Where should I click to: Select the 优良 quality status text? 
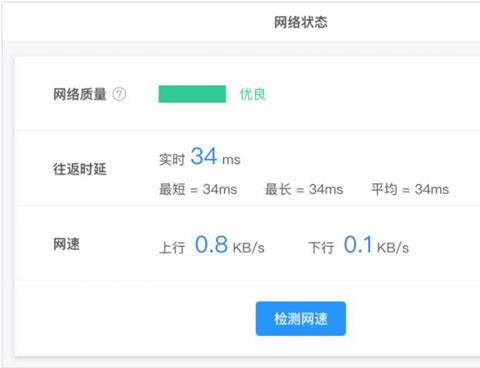[253, 94]
